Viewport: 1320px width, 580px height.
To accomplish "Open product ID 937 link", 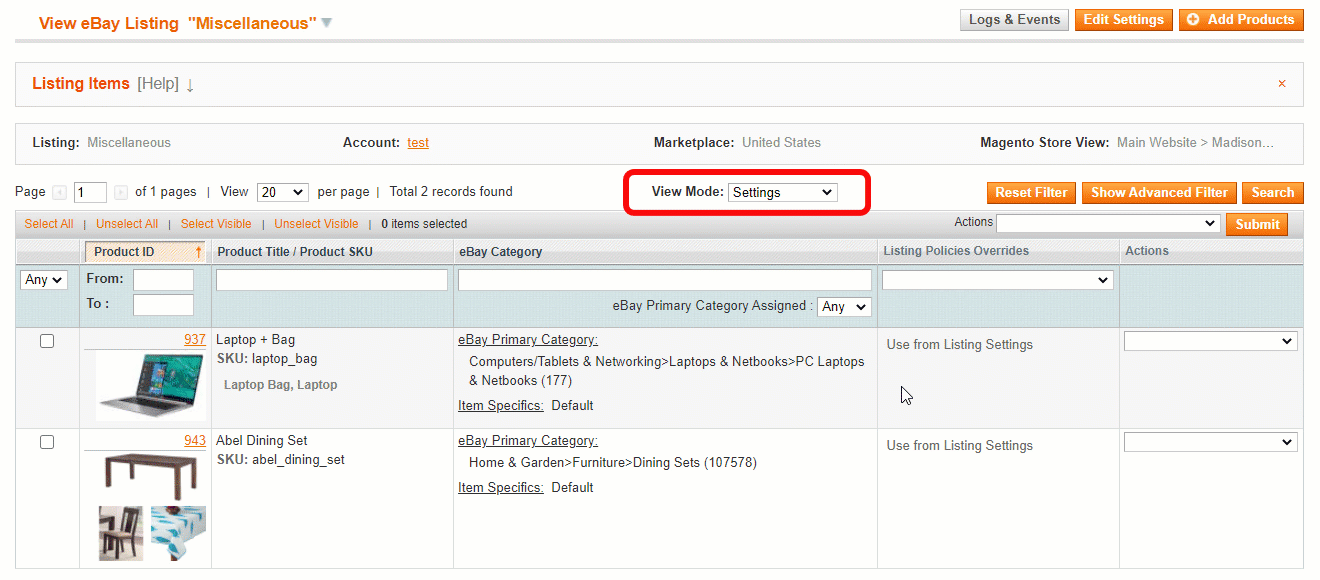I will coord(195,339).
